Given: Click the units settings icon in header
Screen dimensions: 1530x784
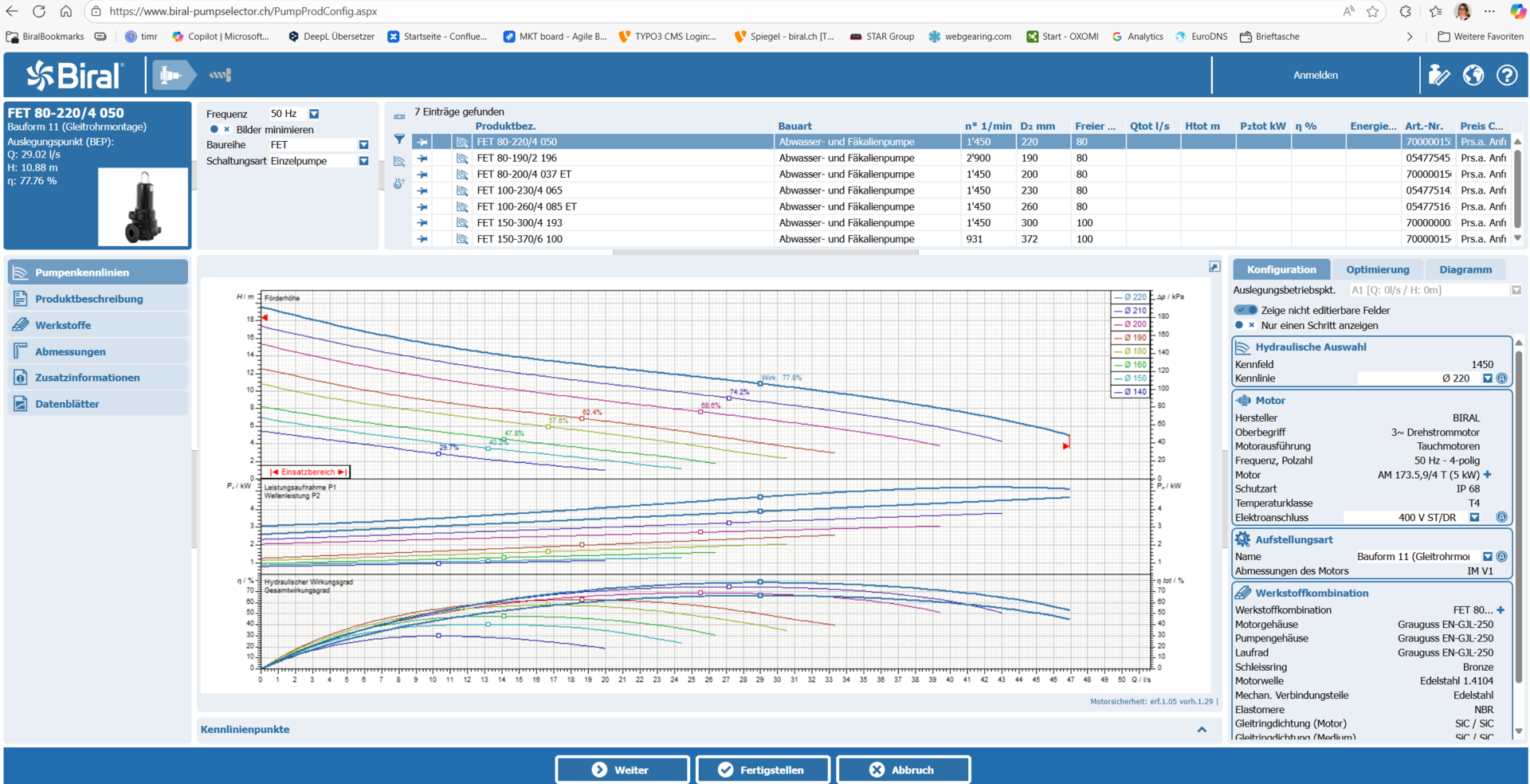Looking at the screenshot, I should click(x=1439, y=75).
